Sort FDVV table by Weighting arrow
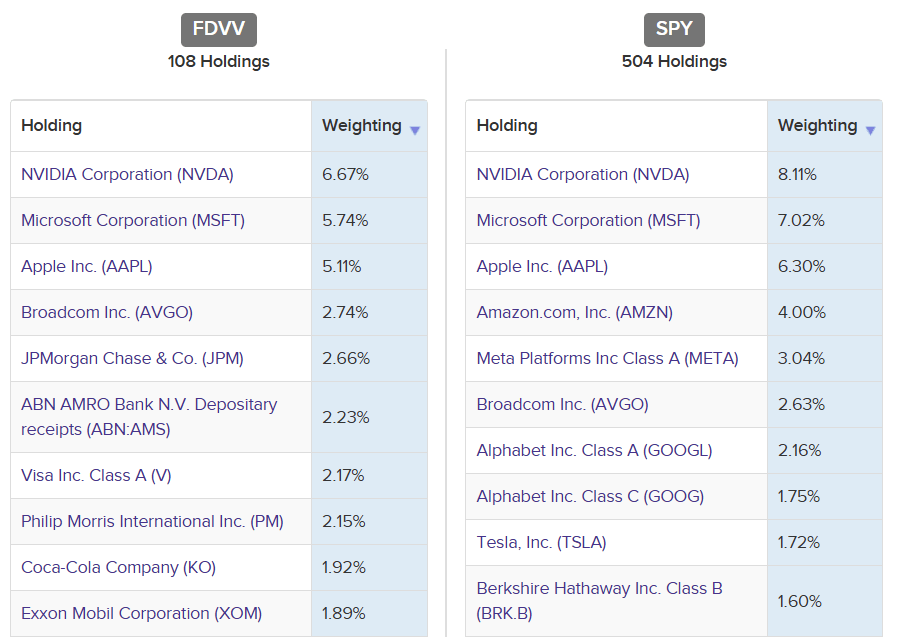This screenshot has height=637, width=897. pos(415,130)
